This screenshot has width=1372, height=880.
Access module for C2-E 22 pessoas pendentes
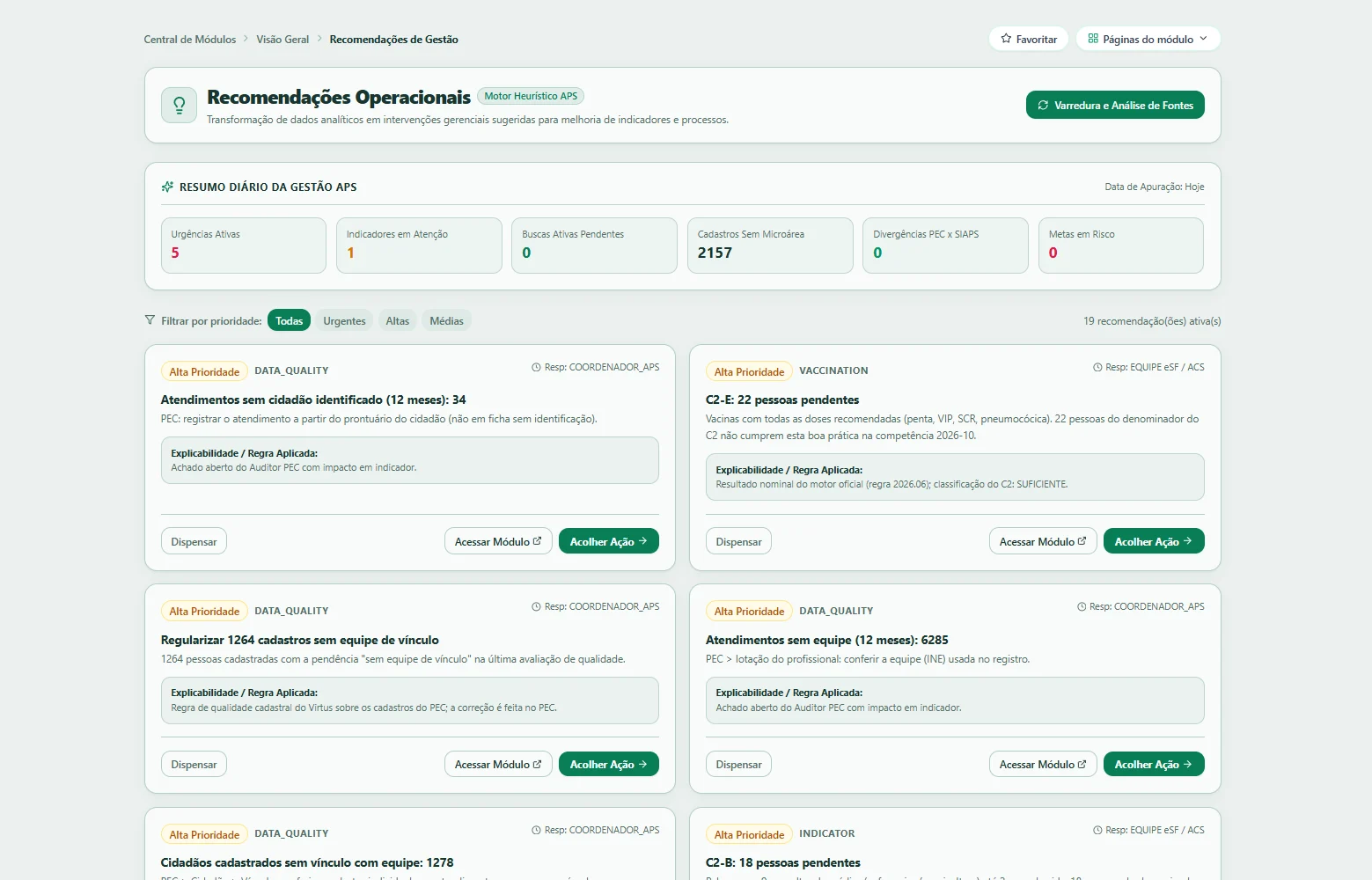[1043, 541]
